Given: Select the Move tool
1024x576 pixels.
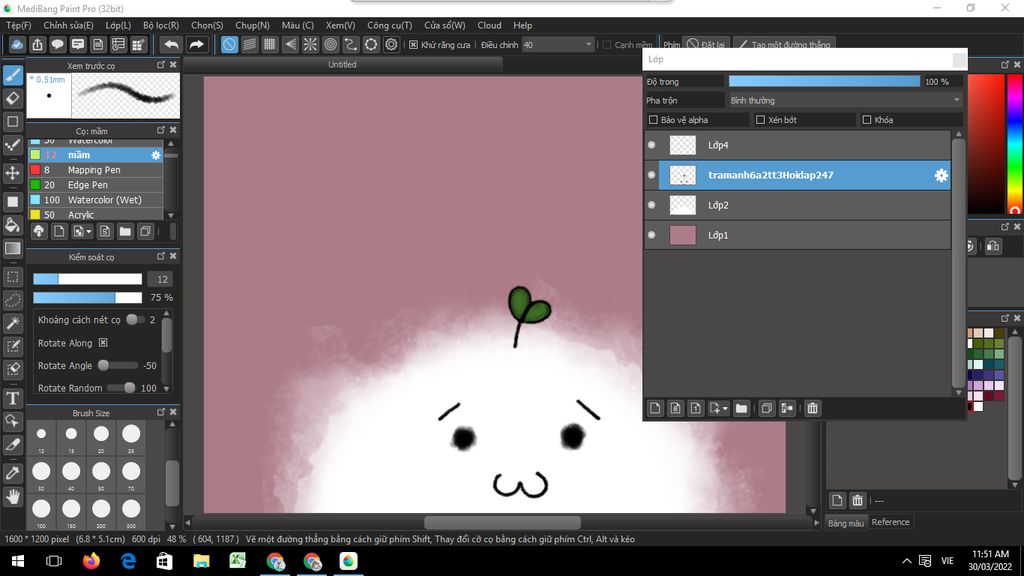Looking at the screenshot, I should [x=12, y=173].
